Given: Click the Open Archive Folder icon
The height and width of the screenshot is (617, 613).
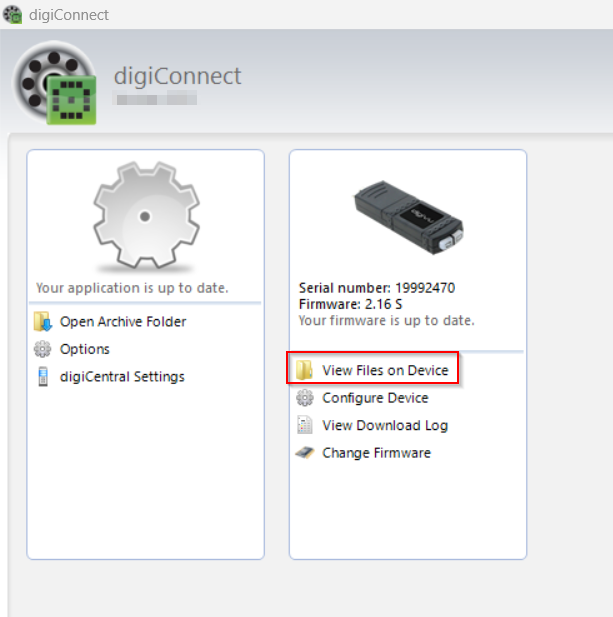Looking at the screenshot, I should click(x=42, y=321).
